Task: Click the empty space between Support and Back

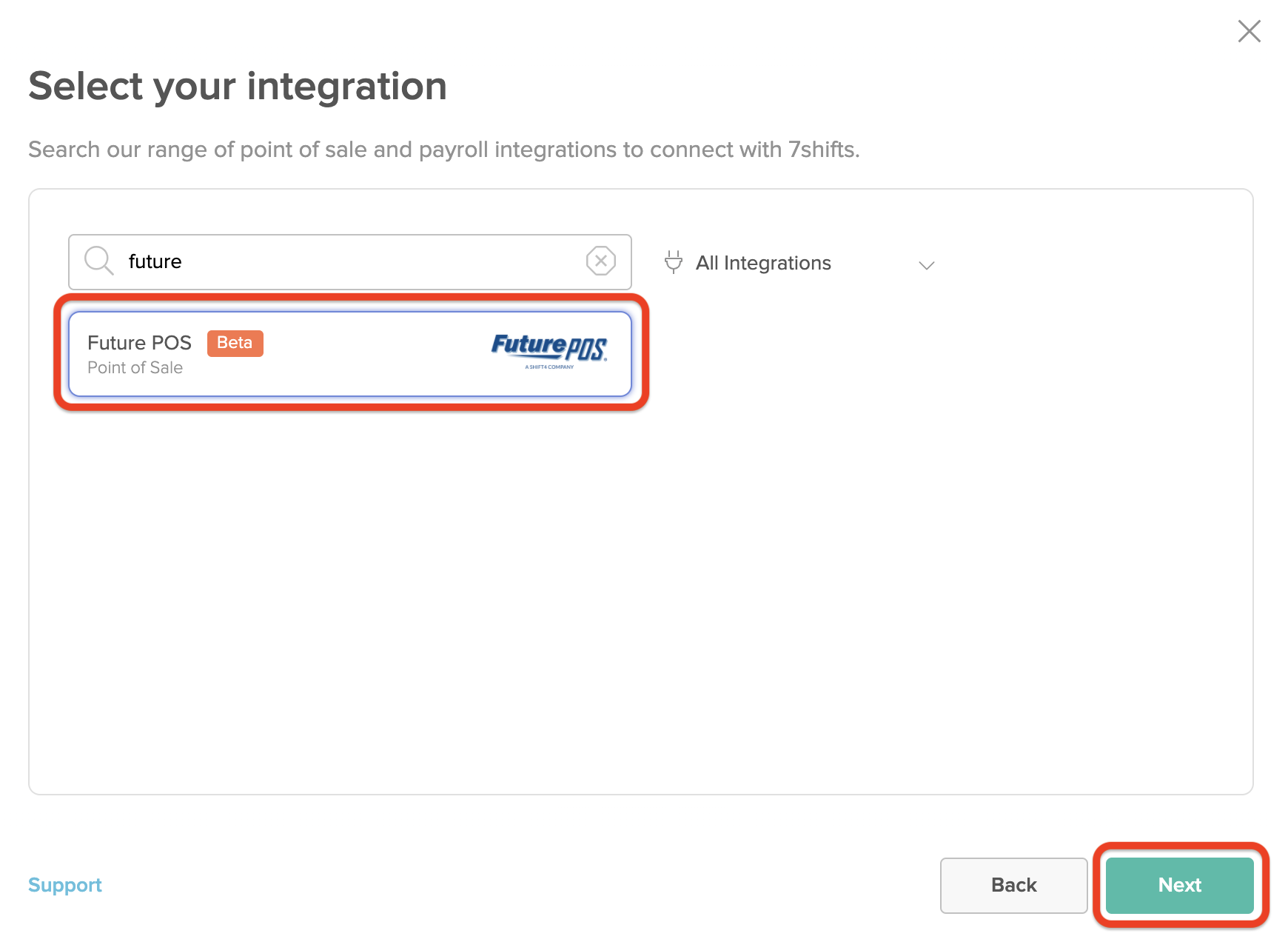Action: tap(518, 885)
